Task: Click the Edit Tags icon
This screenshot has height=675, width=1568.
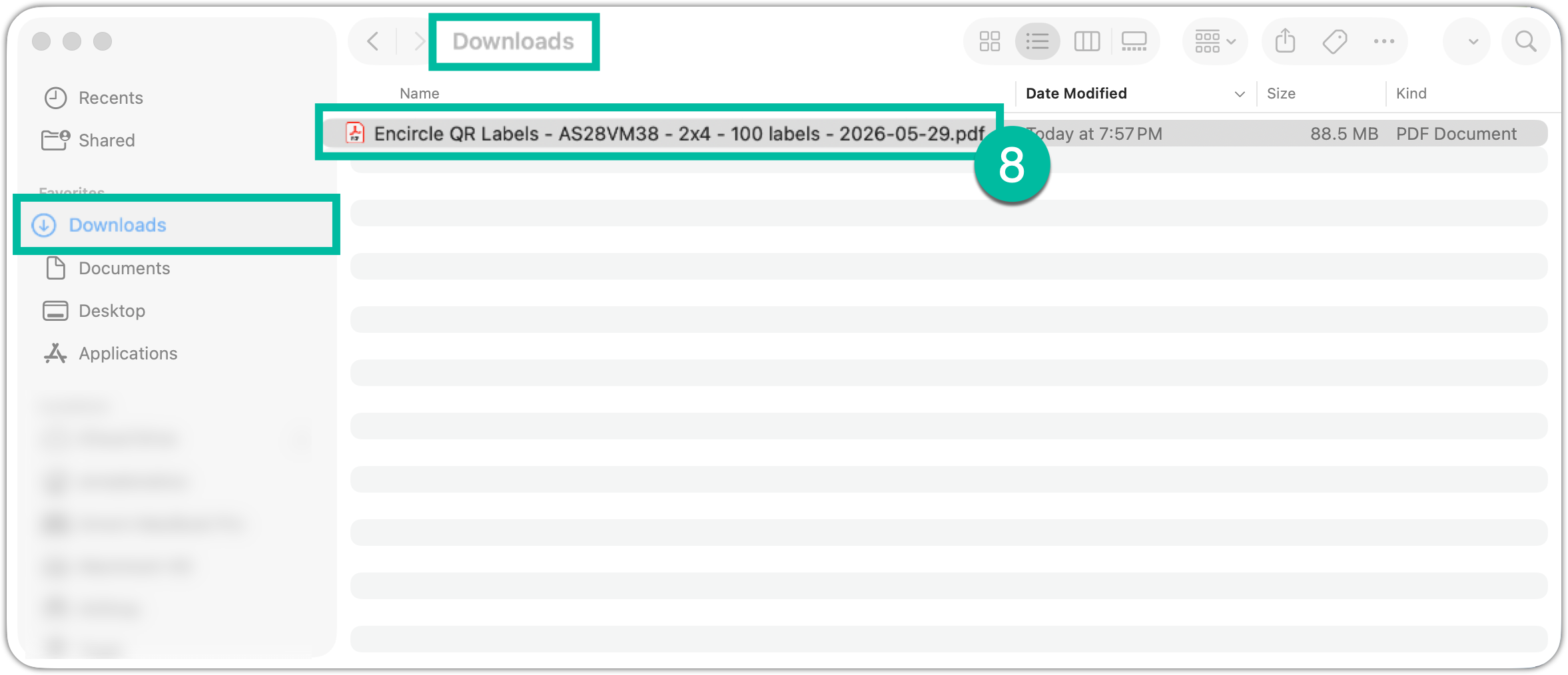Action: pyautogui.click(x=1335, y=41)
